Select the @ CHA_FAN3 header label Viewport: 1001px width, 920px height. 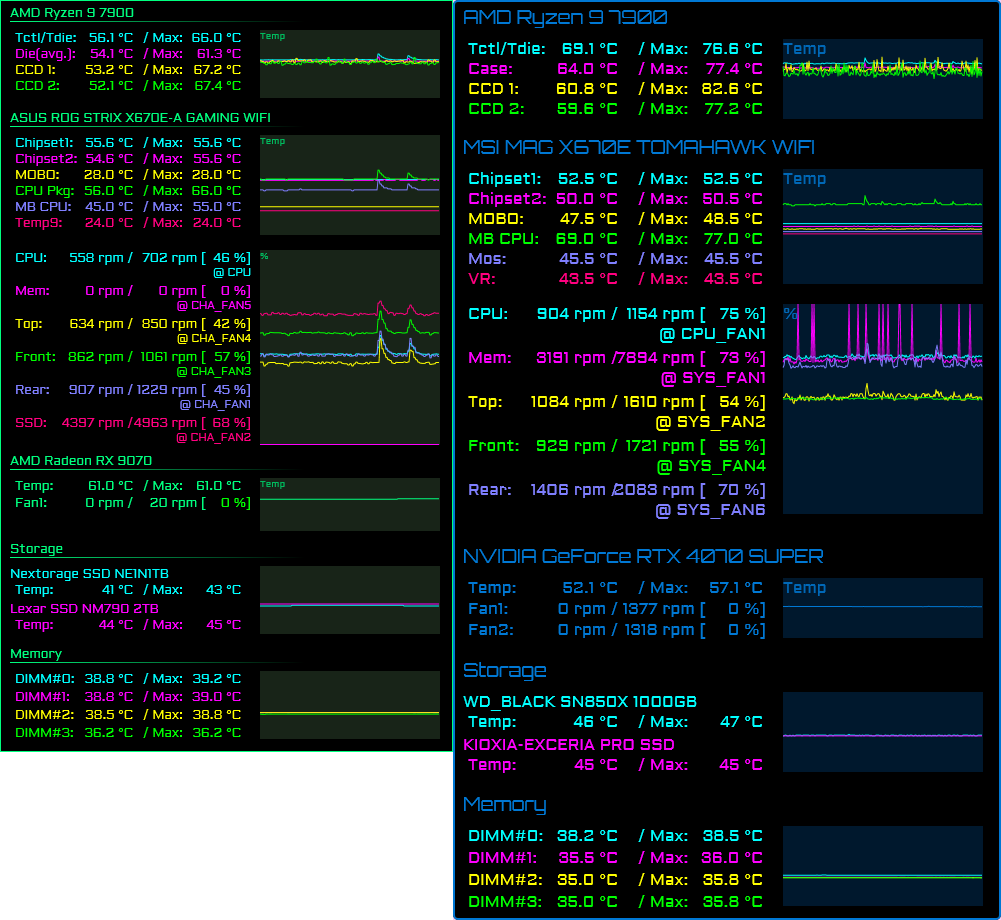tap(214, 372)
